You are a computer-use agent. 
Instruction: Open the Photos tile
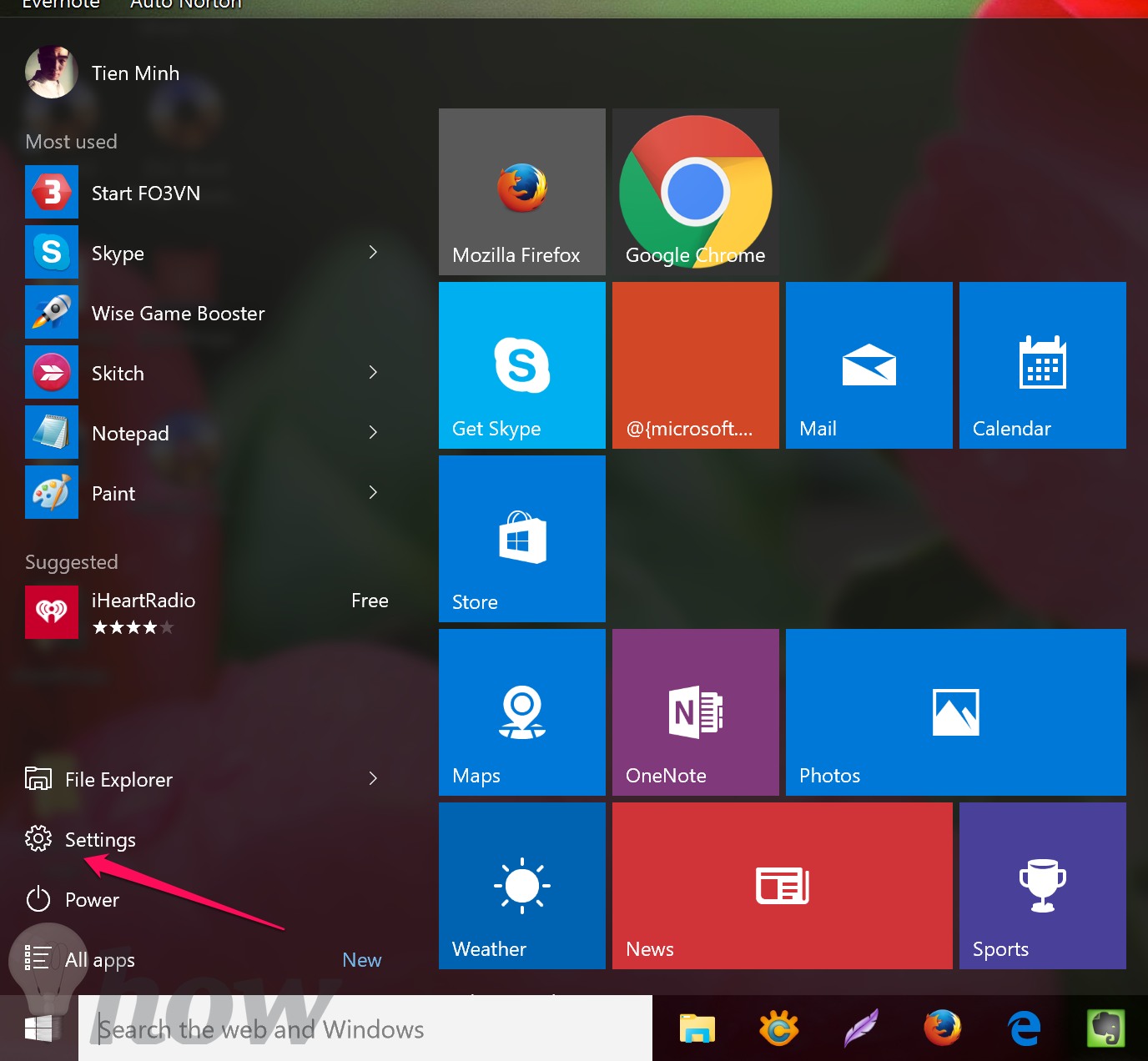[956, 712]
